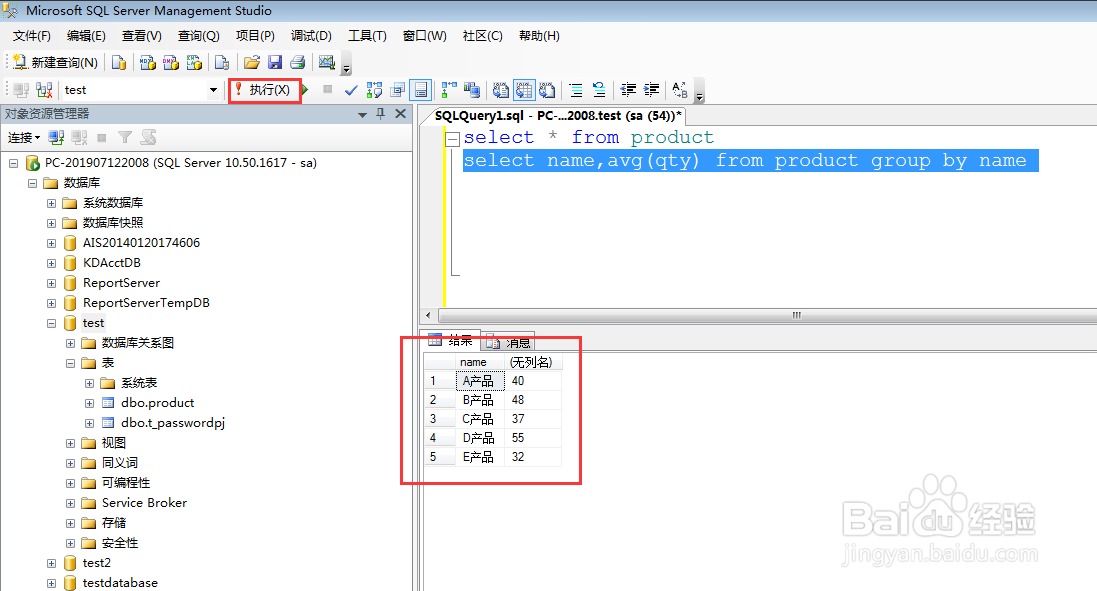Open the Query Options icon
Screen dimensions: 1097x591
click(397, 90)
